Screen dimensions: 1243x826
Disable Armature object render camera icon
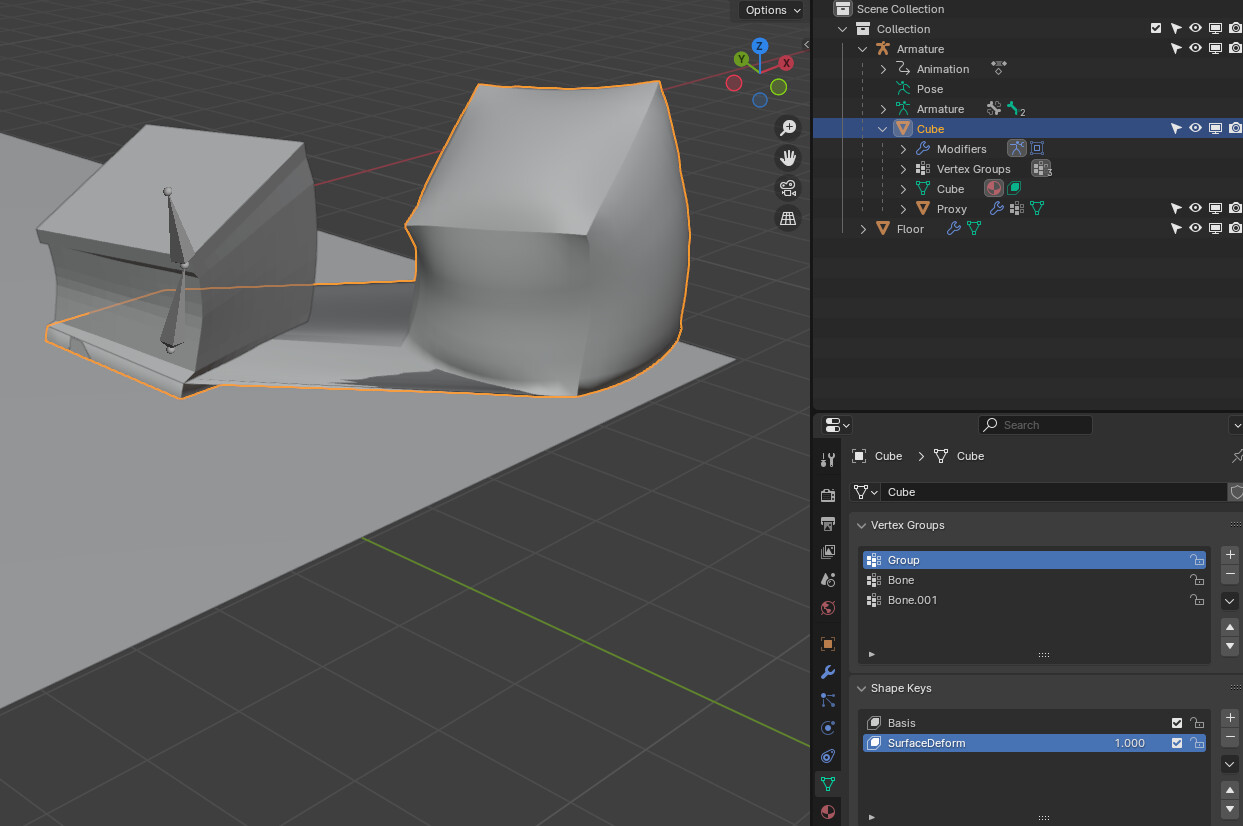pos(1235,48)
